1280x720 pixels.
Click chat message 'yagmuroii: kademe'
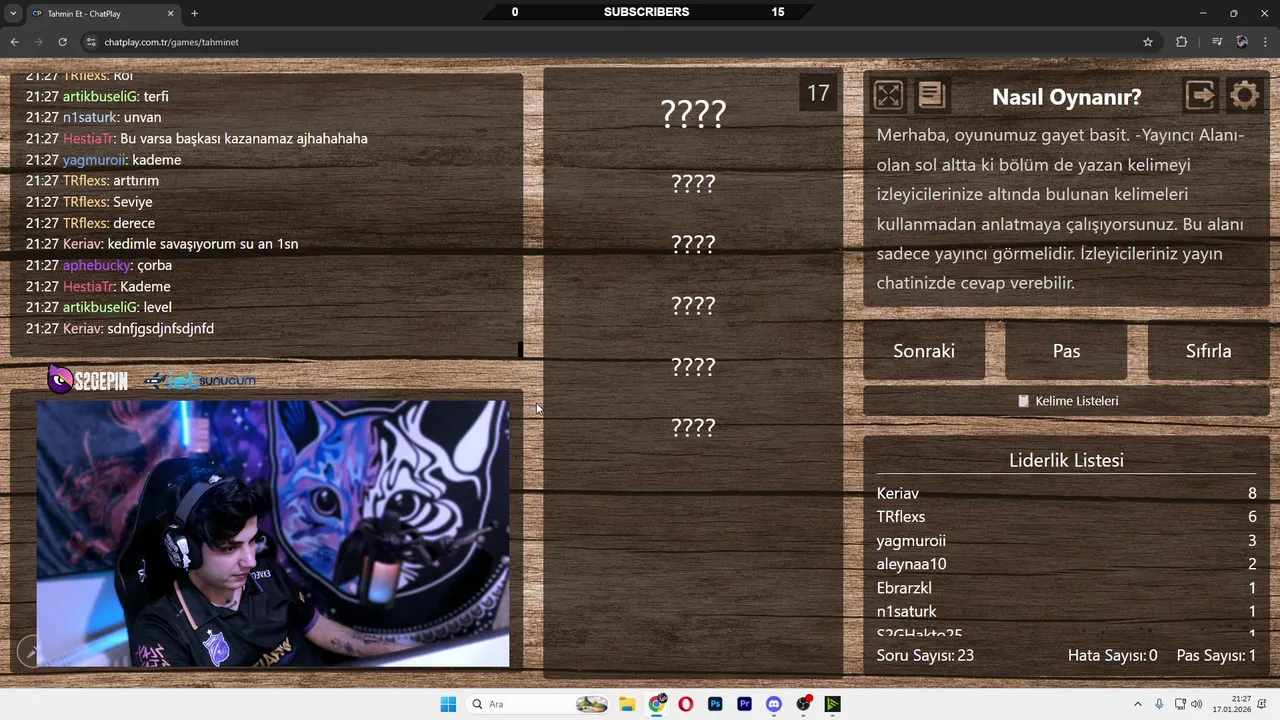(x=103, y=160)
